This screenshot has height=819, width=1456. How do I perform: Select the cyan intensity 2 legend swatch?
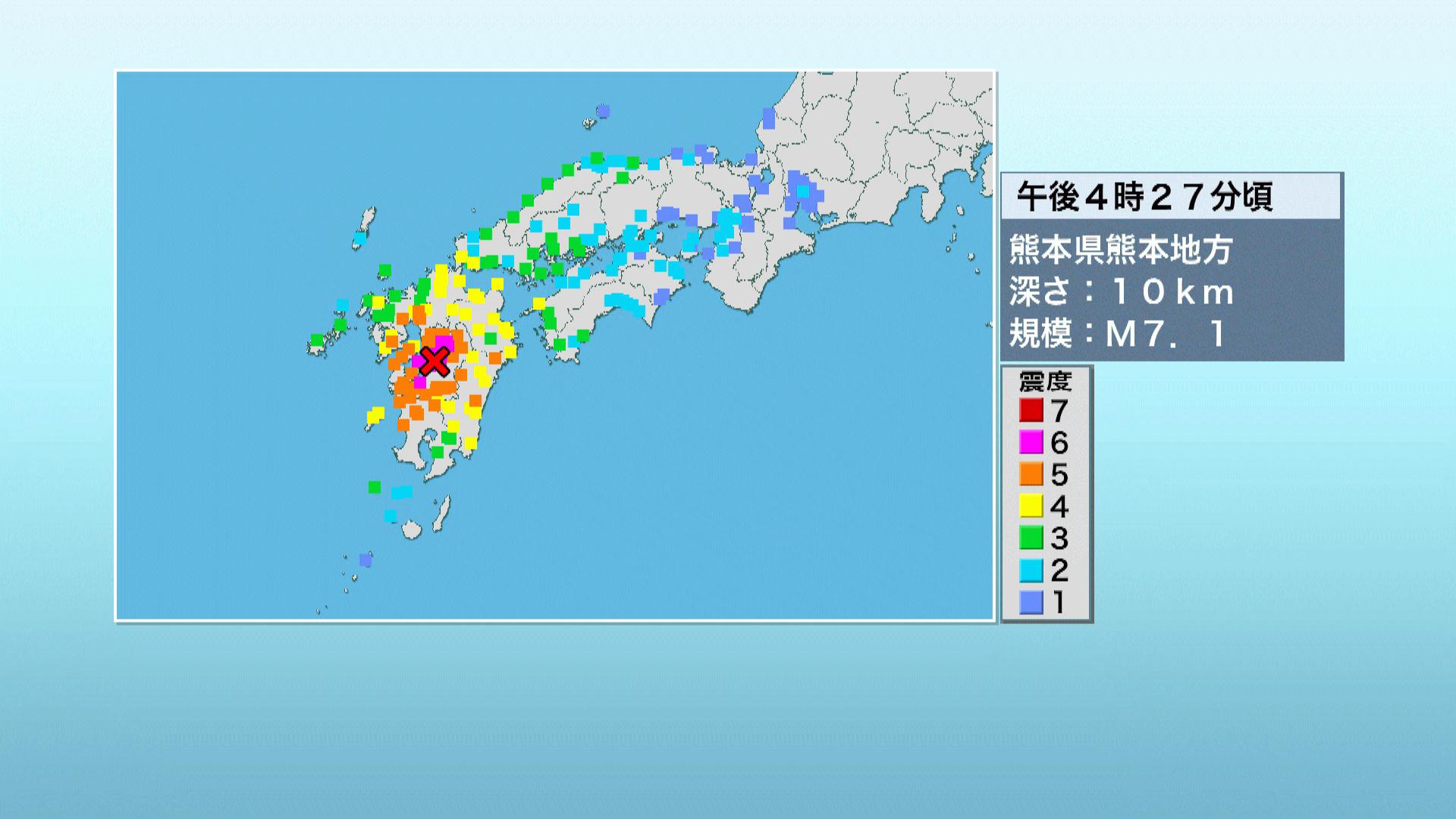point(1031,570)
